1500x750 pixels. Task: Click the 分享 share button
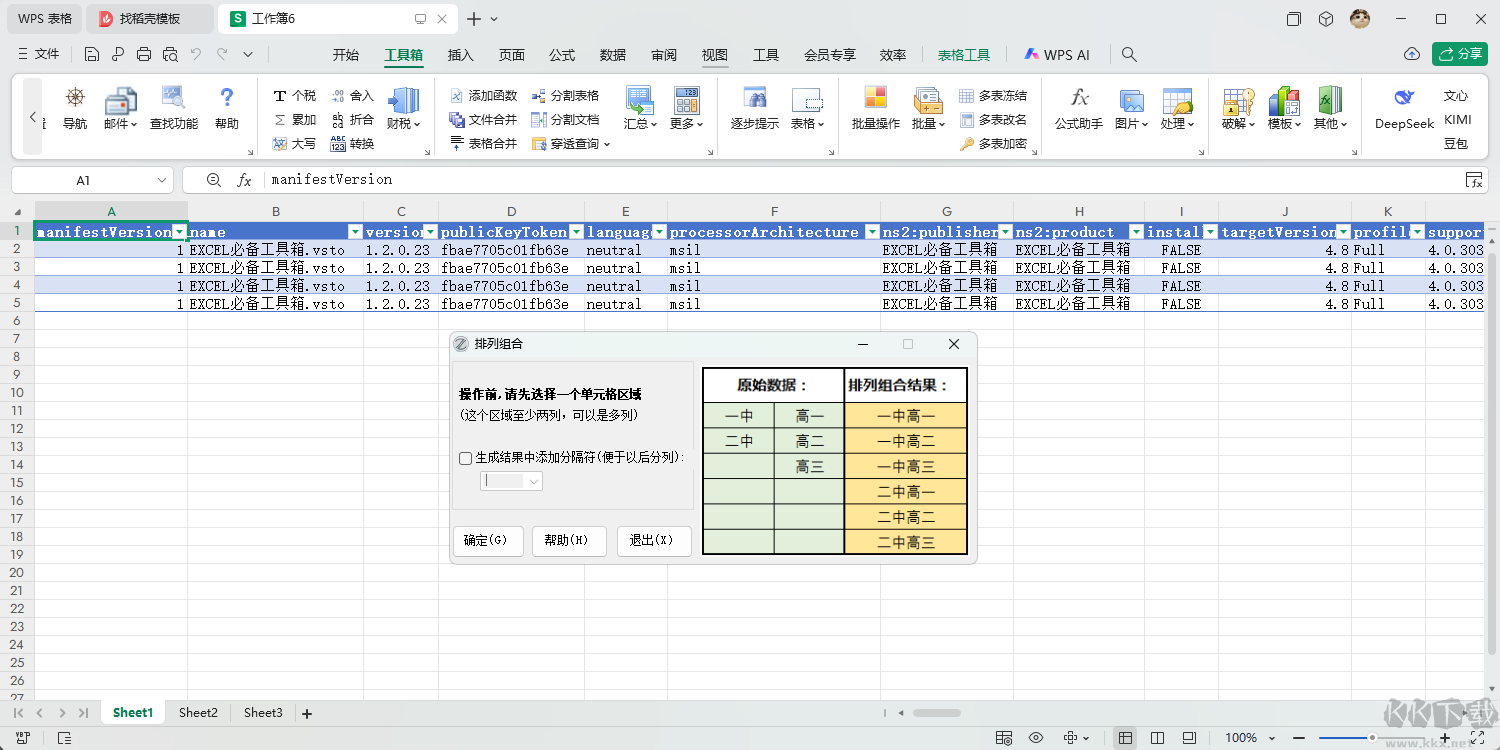(x=1460, y=54)
